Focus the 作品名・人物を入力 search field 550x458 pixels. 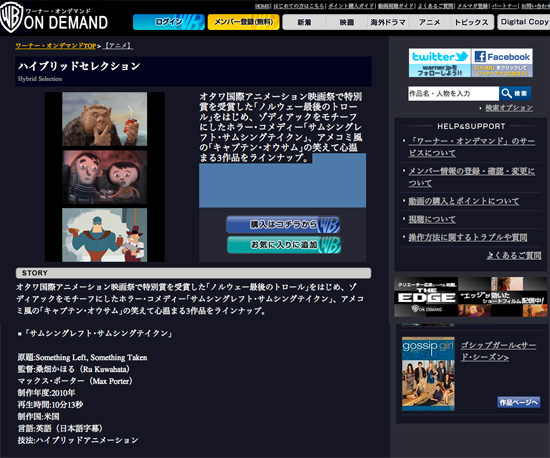(453, 94)
